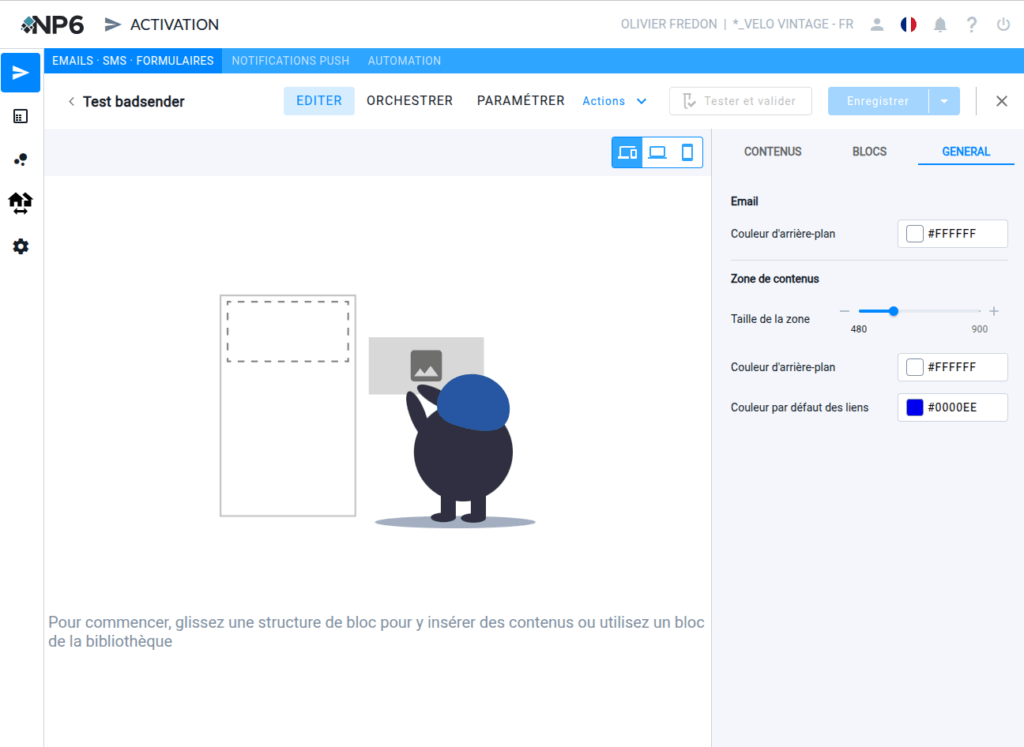
Task: Open Automation tab
Action: coord(404,61)
